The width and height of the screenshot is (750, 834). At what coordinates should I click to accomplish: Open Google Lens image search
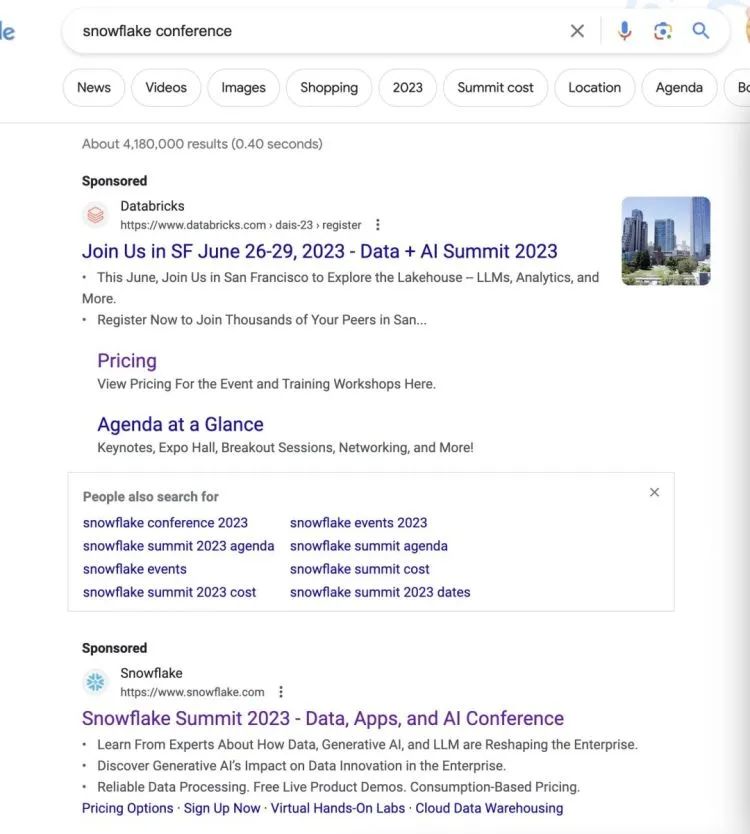point(662,31)
